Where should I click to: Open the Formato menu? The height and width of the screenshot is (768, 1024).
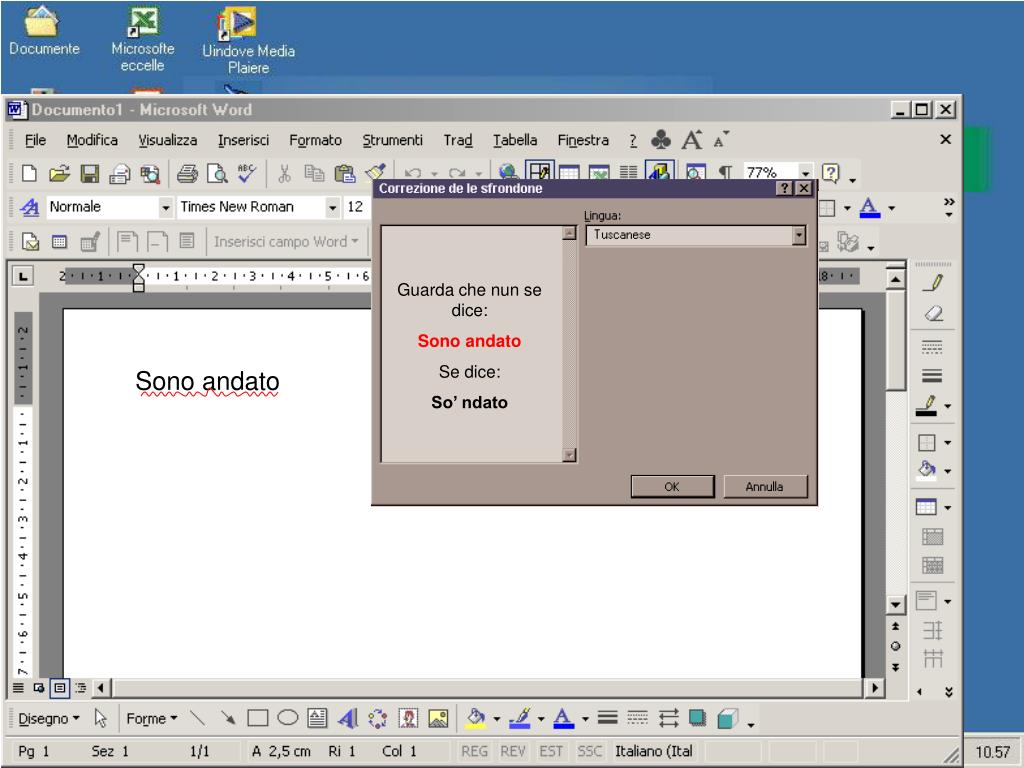pyautogui.click(x=315, y=140)
